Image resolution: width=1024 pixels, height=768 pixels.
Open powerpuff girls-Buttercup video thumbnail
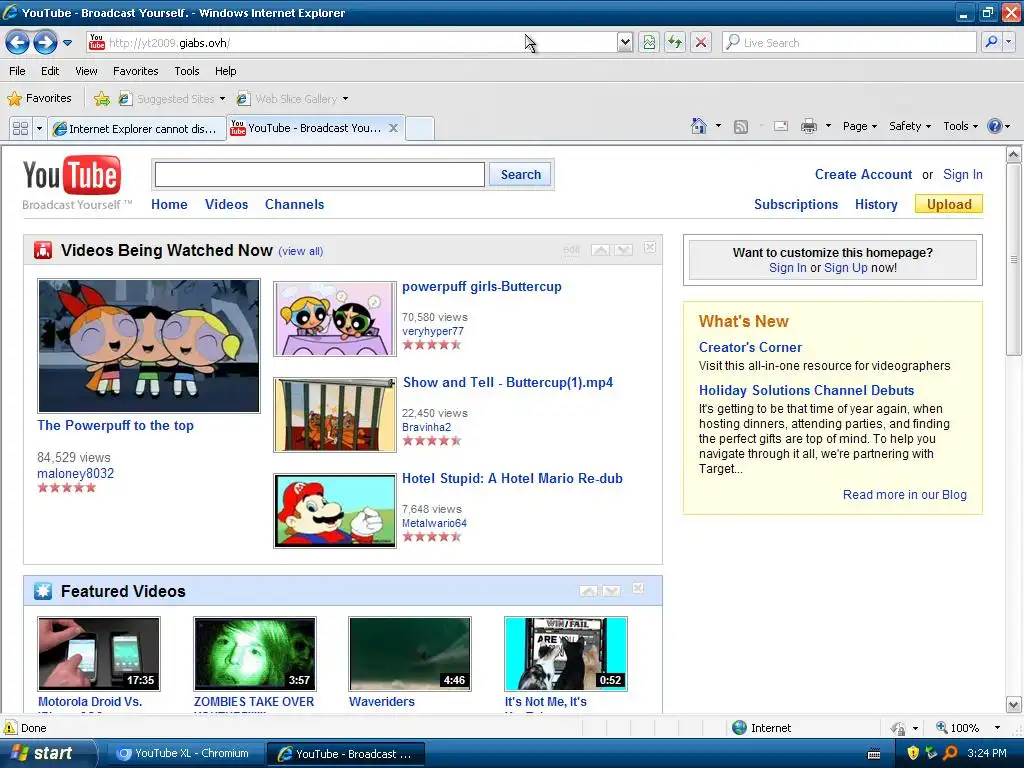(335, 319)
